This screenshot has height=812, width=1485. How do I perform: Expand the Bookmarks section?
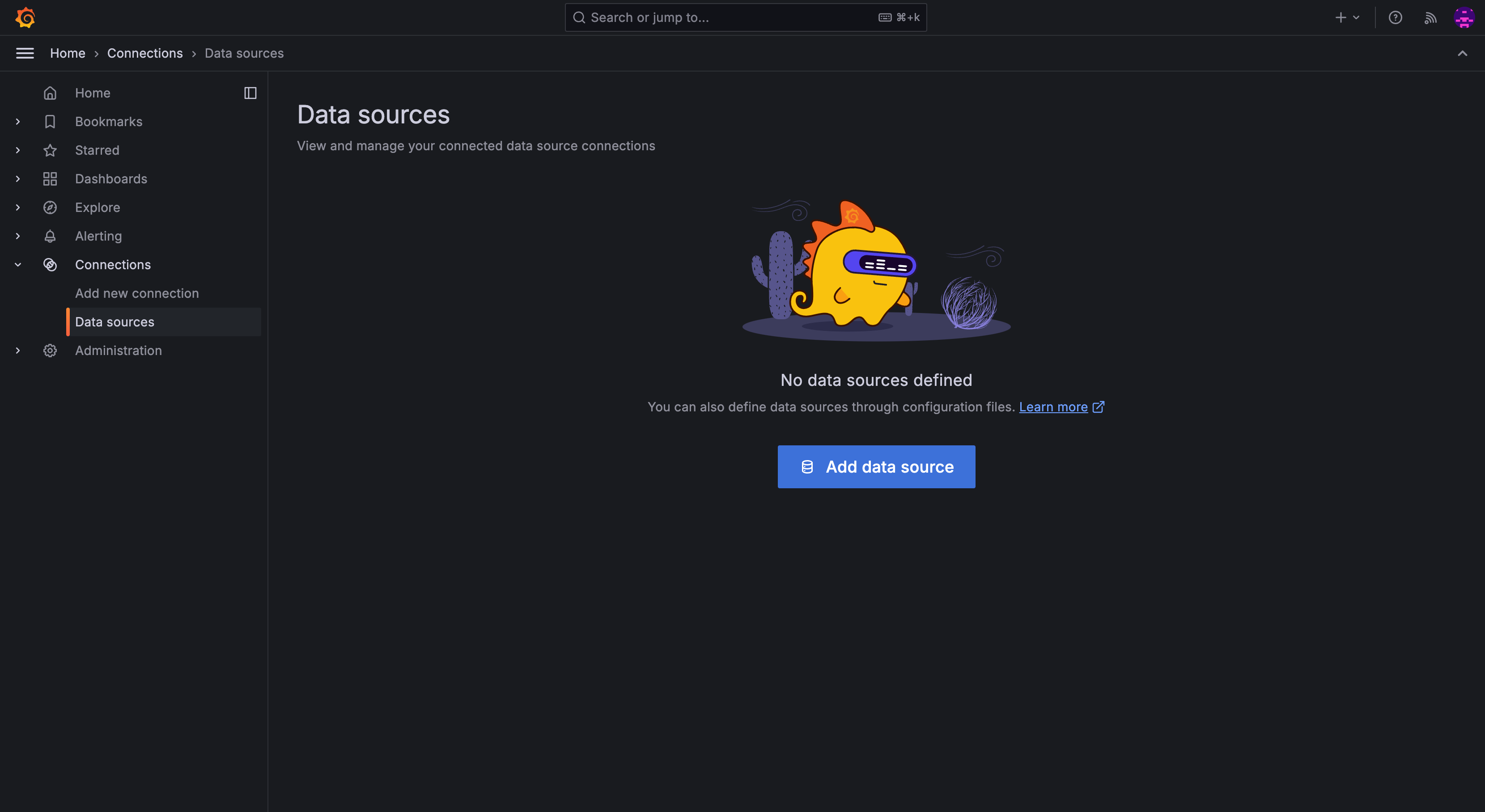pos(18,122)
